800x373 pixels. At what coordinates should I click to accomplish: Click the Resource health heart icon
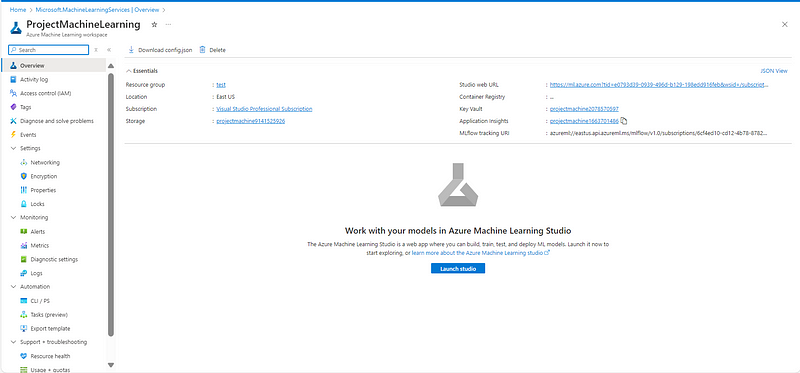tap(23, 356)
